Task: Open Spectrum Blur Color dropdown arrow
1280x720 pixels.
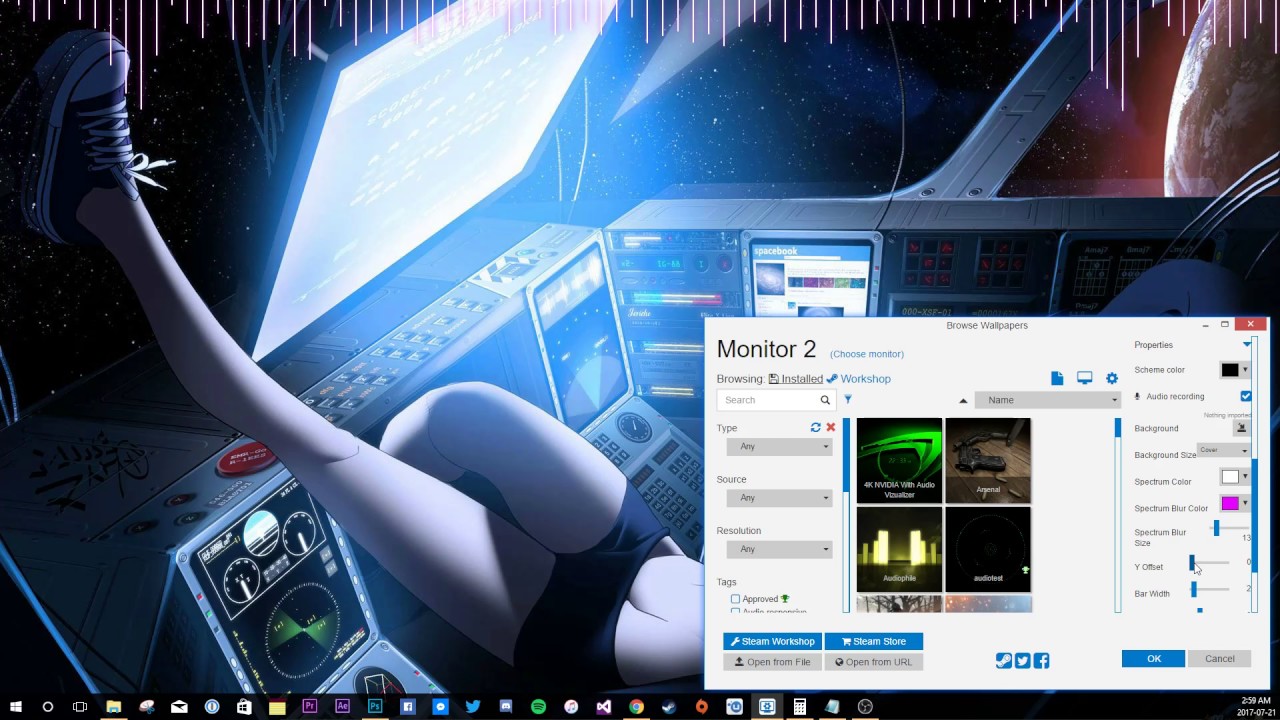Action: coord(1245,503)
